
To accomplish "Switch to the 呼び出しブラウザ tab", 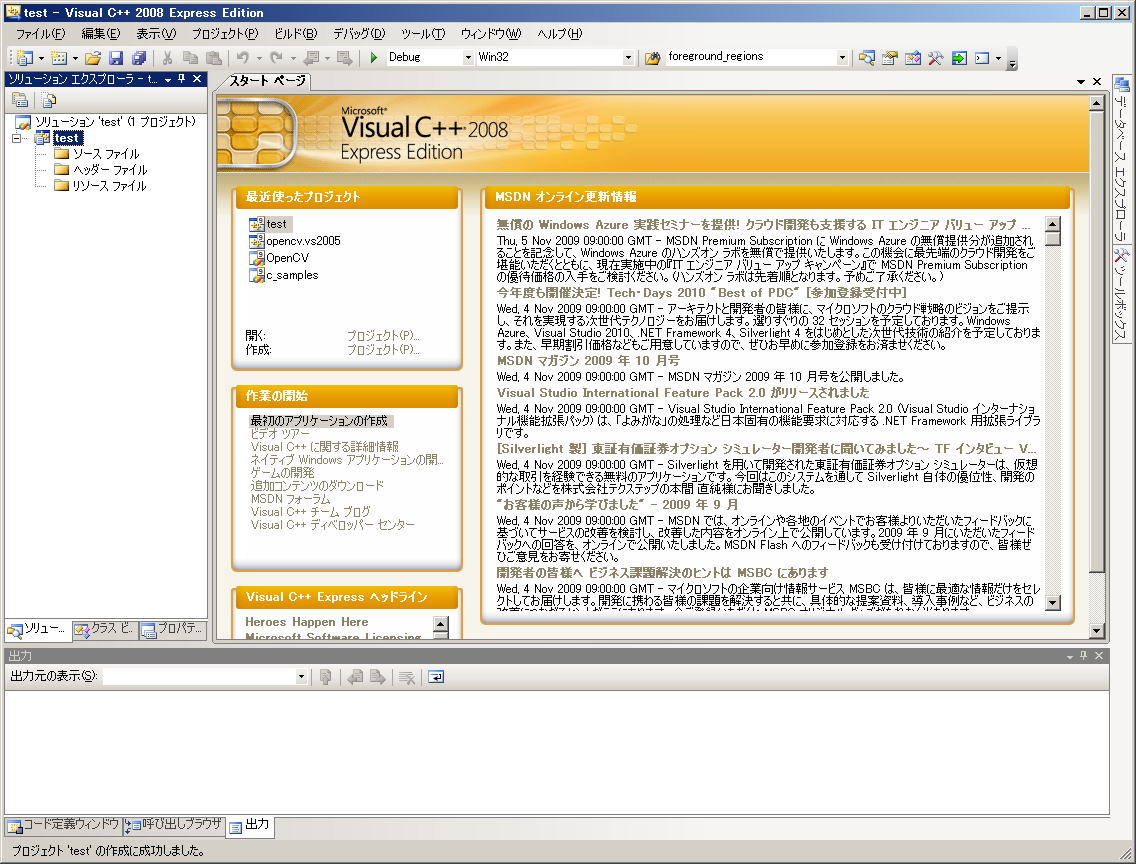I will [x=174, y=825].
